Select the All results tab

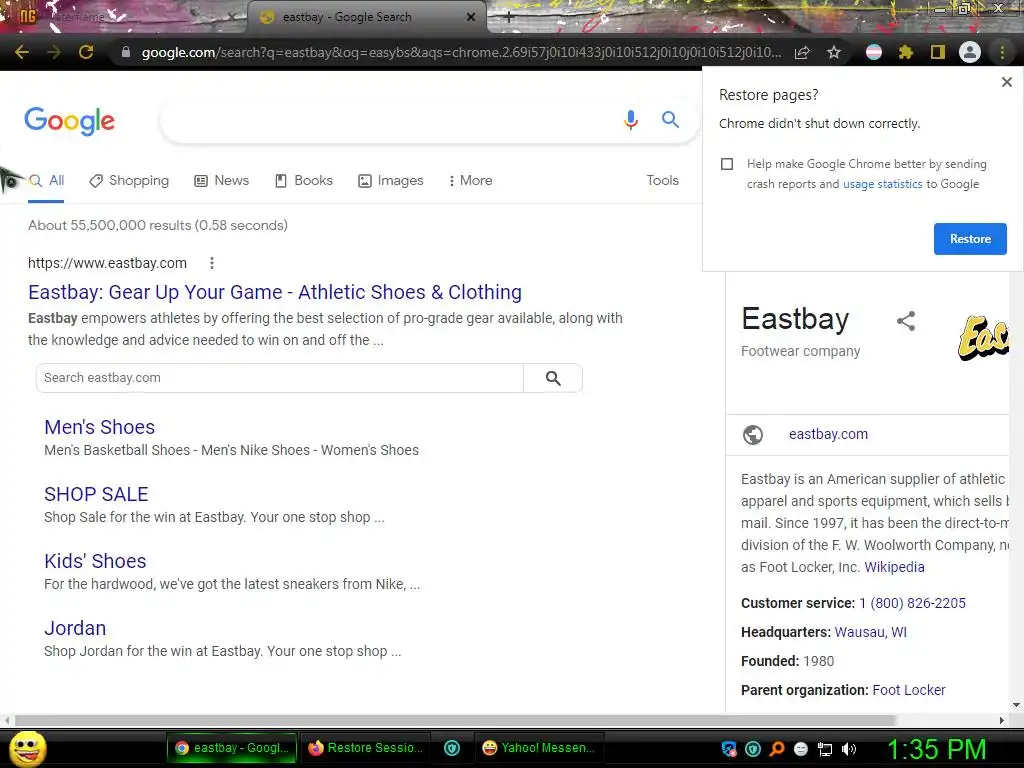(x=46, y=181)
